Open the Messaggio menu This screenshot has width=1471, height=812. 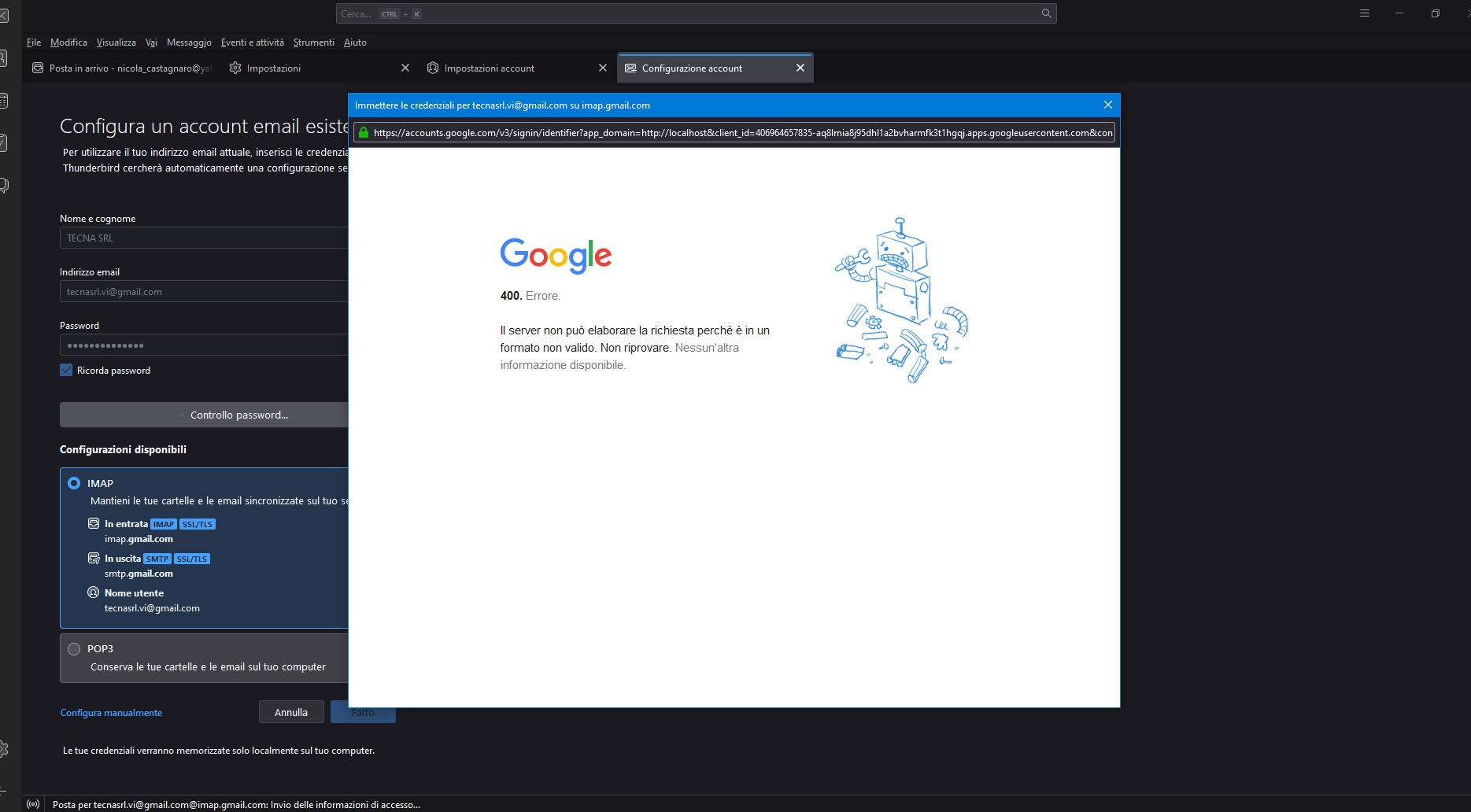189,42
